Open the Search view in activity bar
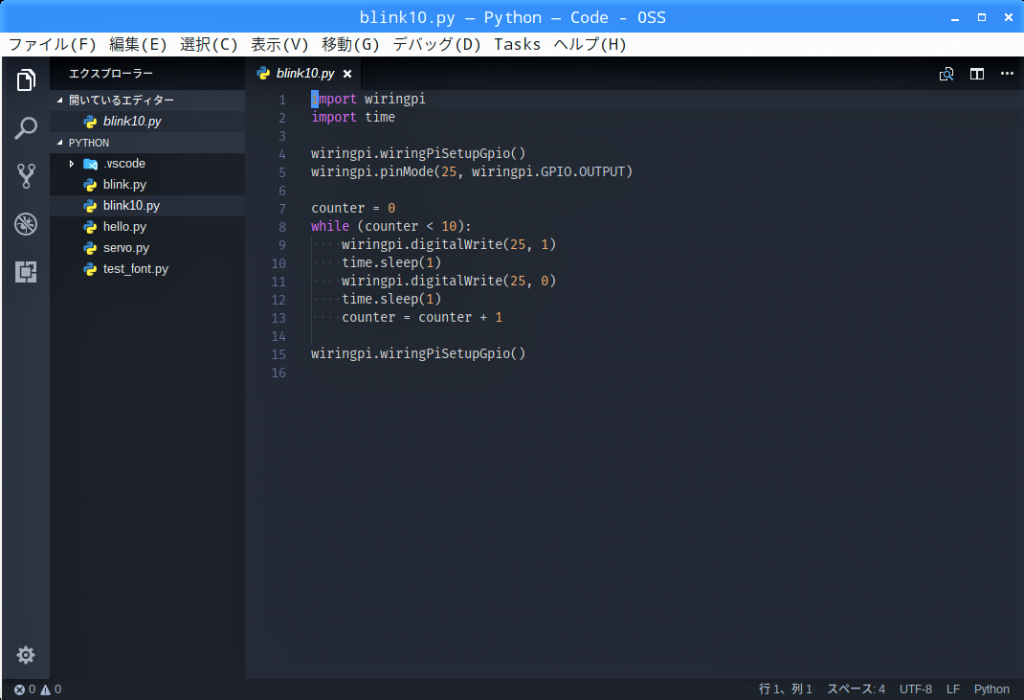The width and height of the screenshot is (1024, 700). (x=26, y=128)
